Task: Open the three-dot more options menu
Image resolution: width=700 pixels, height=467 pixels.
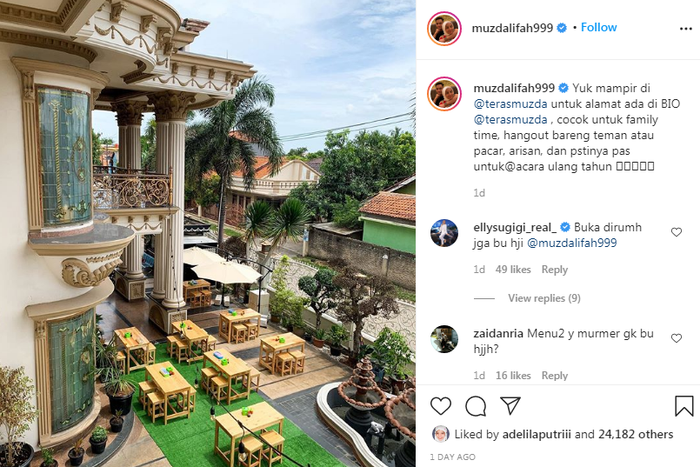Action: click(686, 29)
